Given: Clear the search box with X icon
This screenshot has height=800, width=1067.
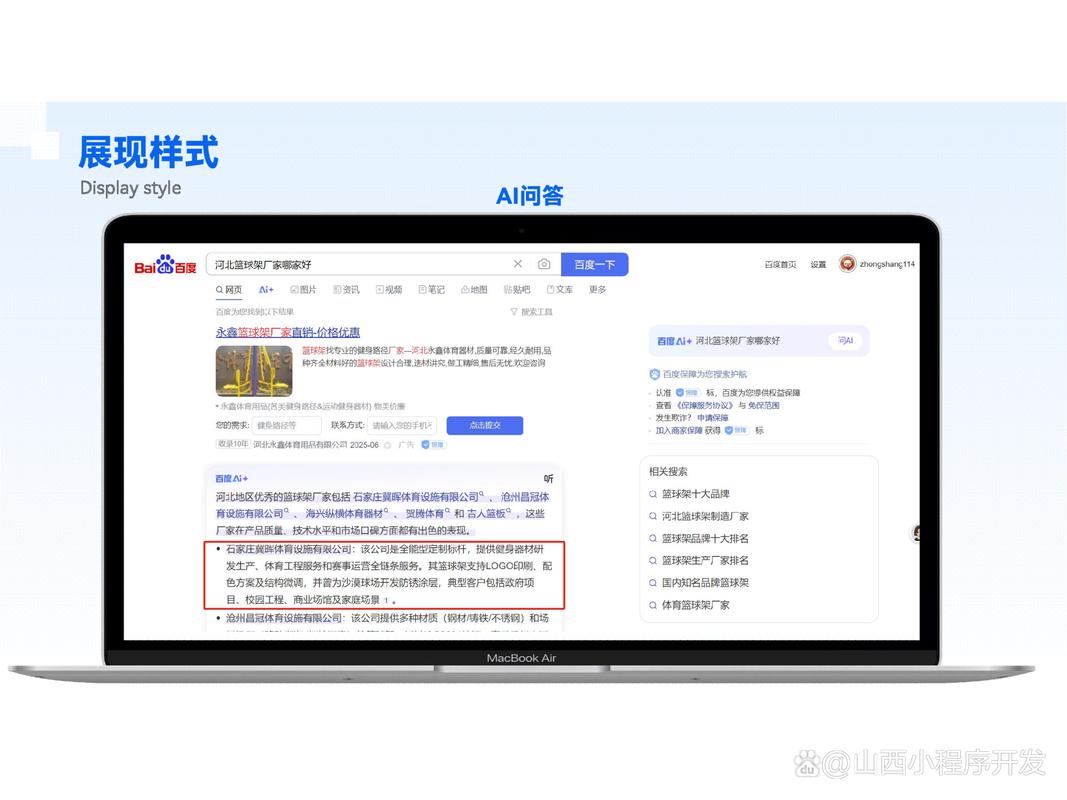Looking at the screenshot, I should pyautogui.click(x=518, y=264).
